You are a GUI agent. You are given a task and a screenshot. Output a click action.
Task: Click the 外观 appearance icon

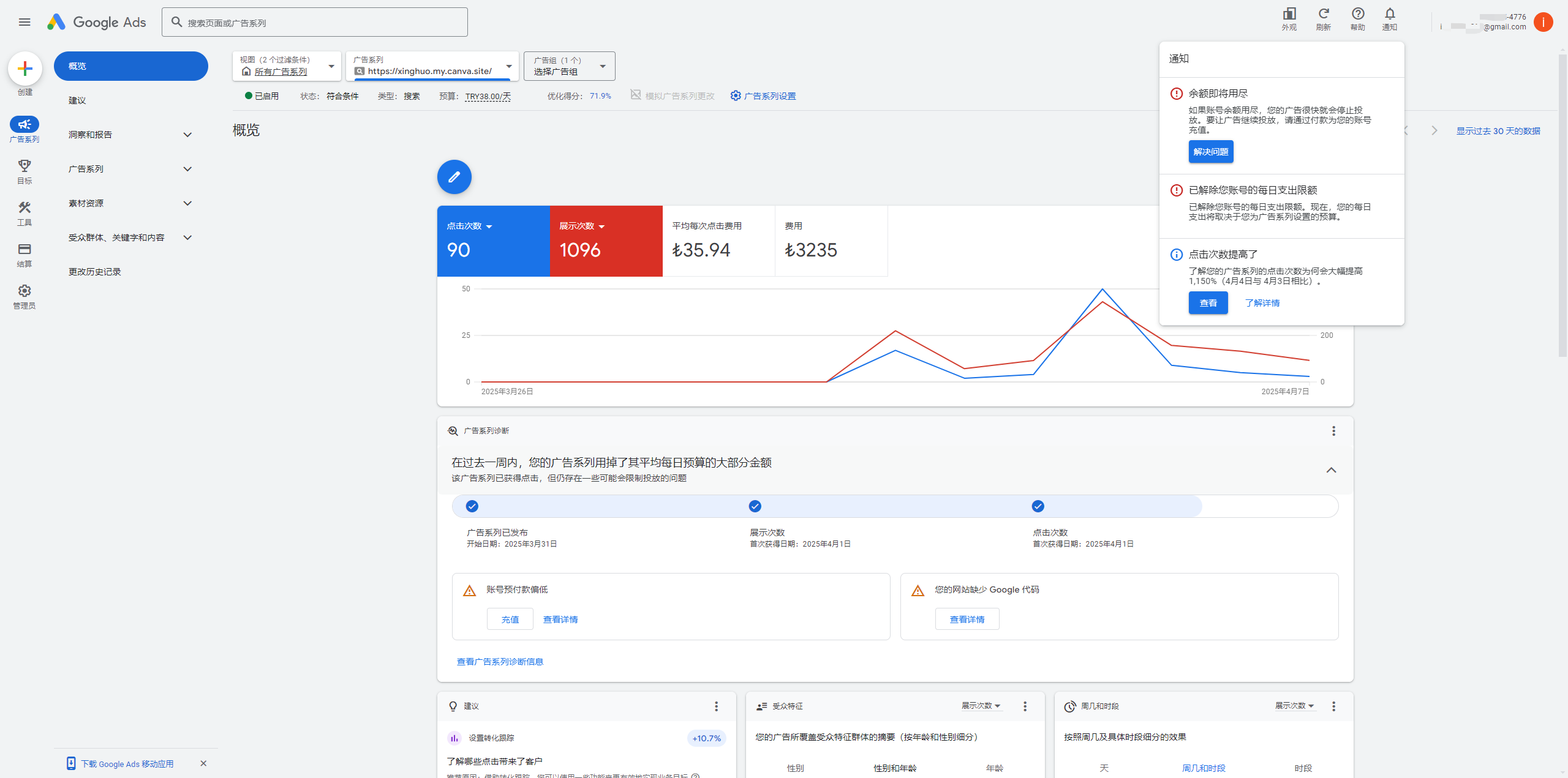coord(1289,14)
